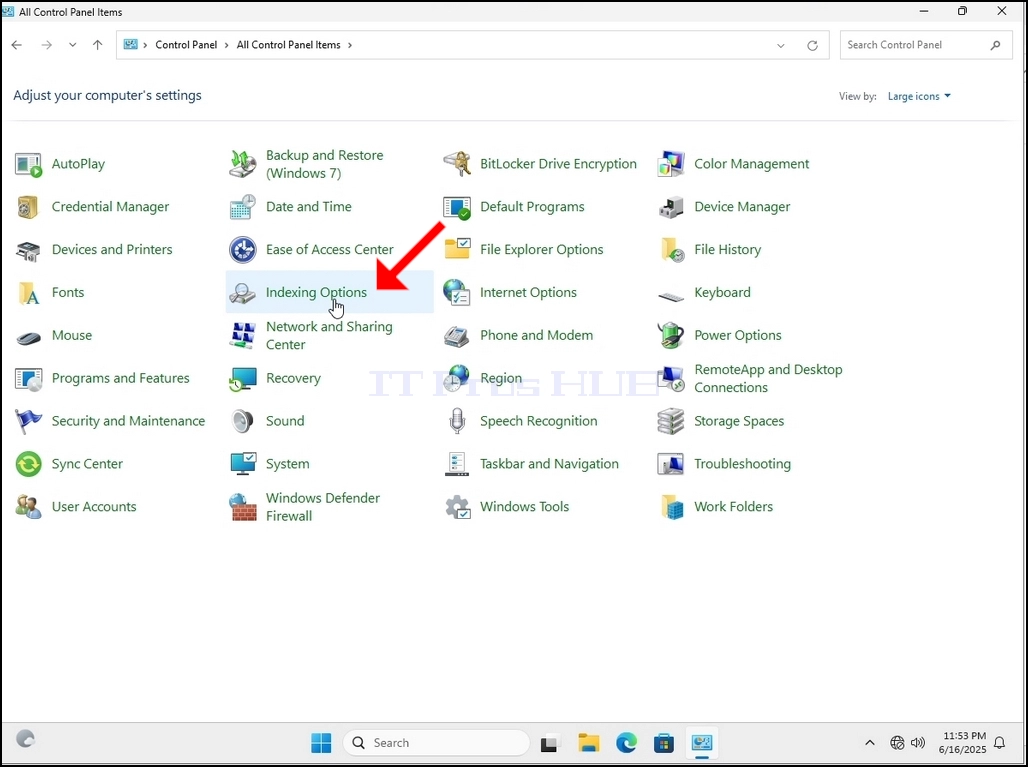Open Indexing Options magnifier icon
The image size is (1028, 767).
243,293
